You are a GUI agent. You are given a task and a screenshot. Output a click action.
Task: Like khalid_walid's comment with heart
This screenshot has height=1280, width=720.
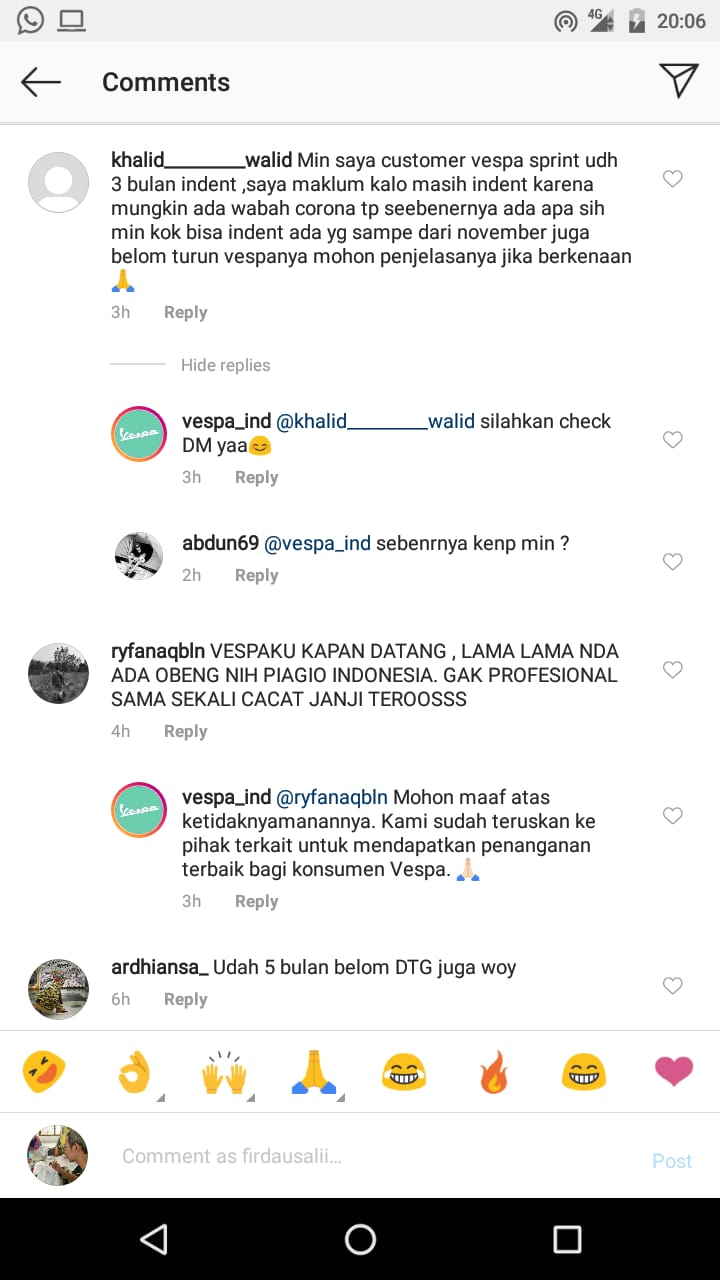(673, 179)
